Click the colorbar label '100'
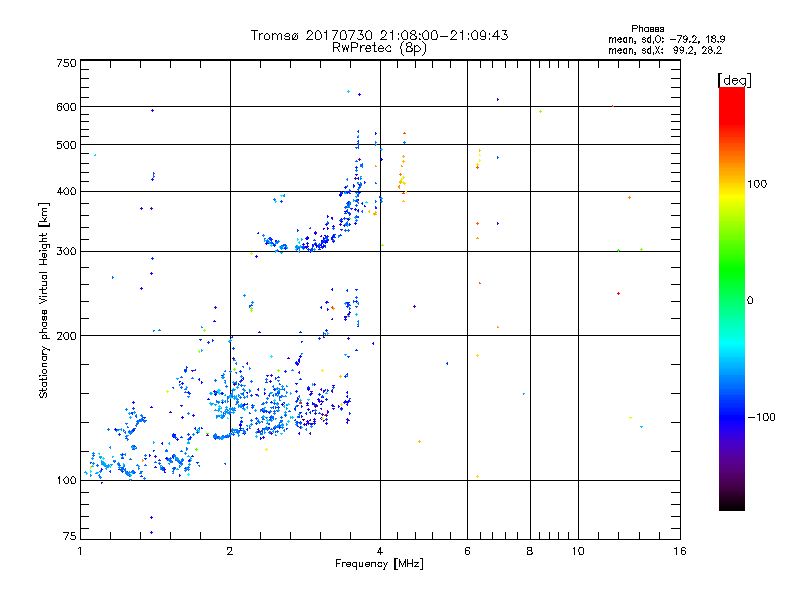Viewport: 800px width, 600px height. [x=757, y=184]
